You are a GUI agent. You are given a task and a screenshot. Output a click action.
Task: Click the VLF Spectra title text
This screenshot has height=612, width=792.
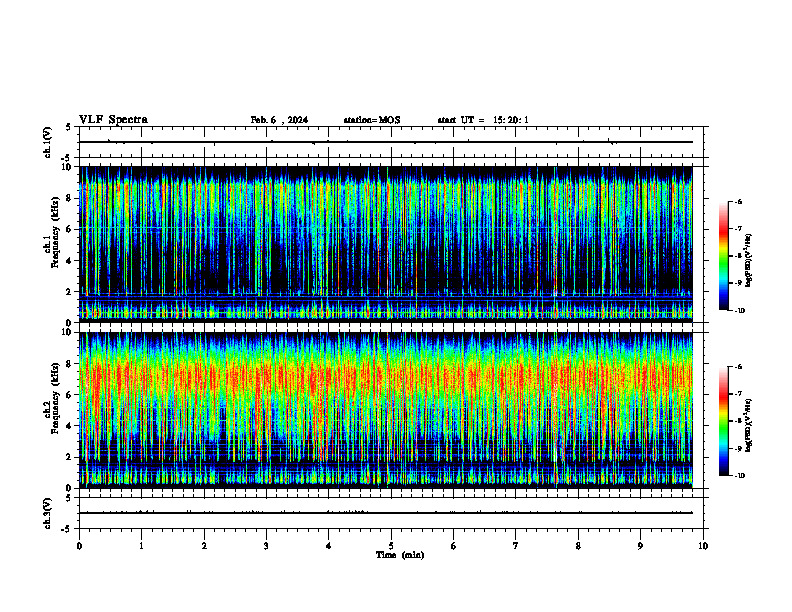point(113,120)
